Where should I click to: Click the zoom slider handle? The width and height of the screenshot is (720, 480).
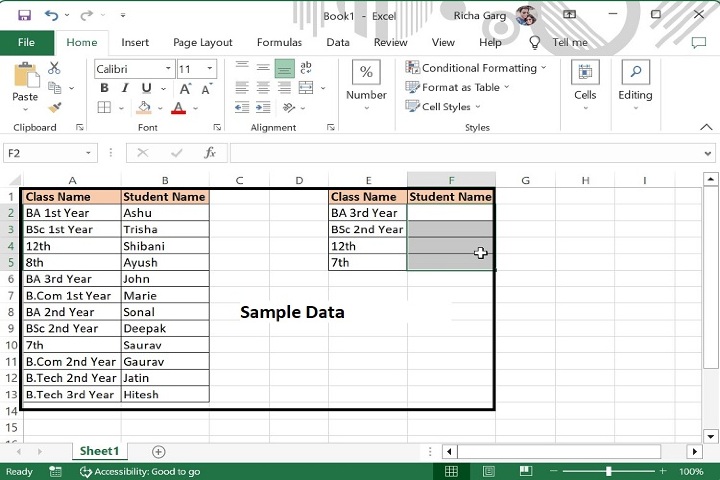pyautogui.click(x=608, y=471)
